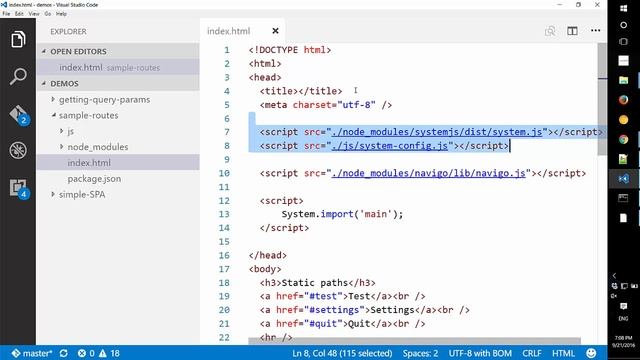Select index.html under OPEN EDITORS

[118, 67]
